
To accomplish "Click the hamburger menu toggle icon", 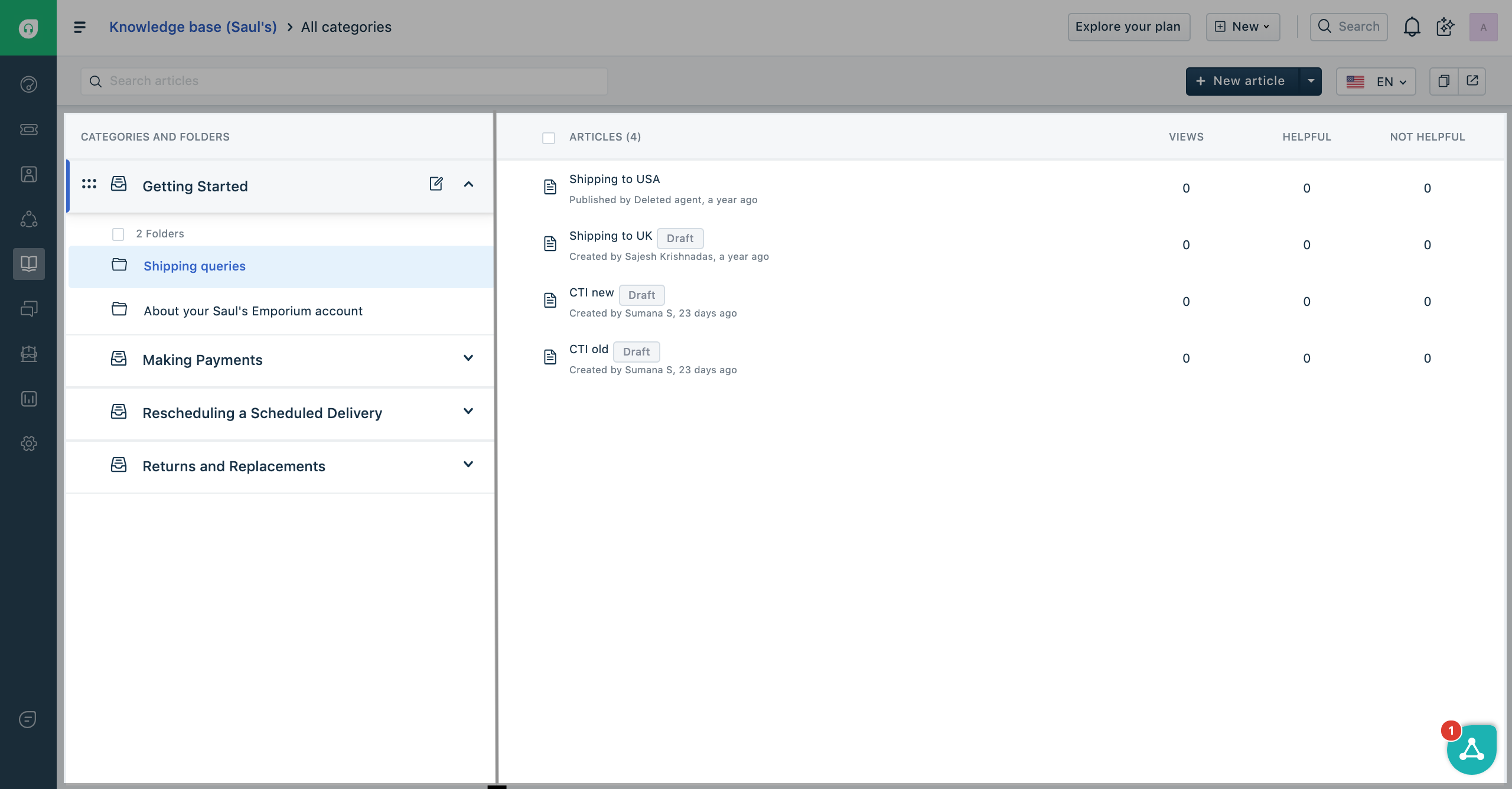I will (80, 27).
